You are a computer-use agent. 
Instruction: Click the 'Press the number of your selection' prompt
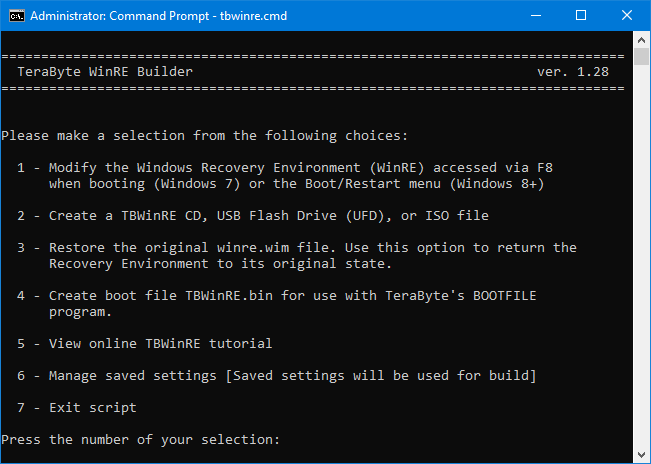[x=141, y=440]
